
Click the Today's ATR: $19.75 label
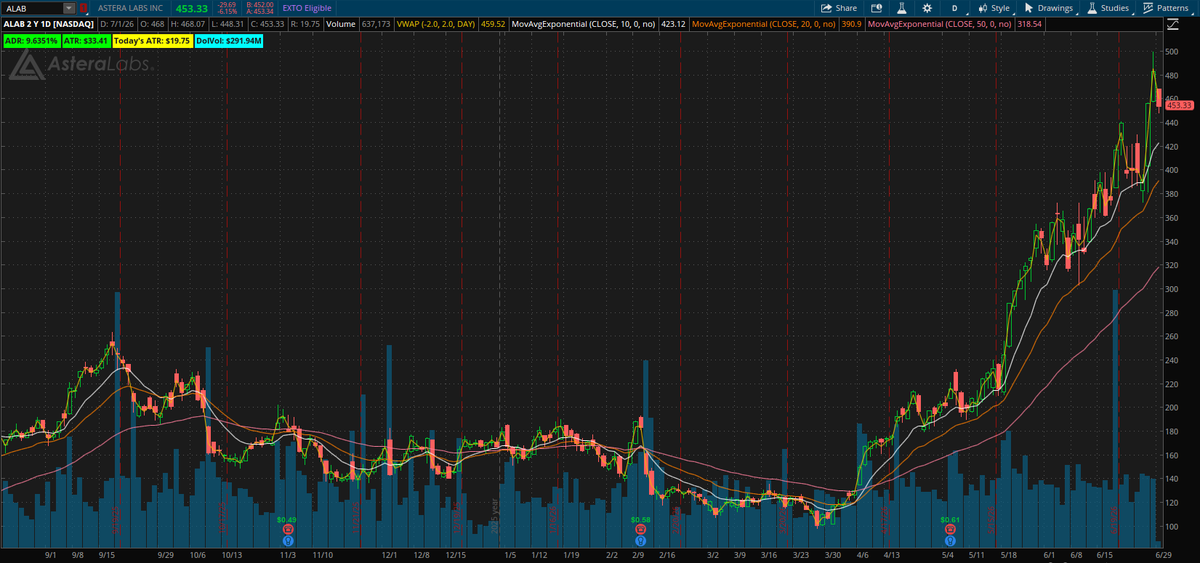pyautogui.click(x=153, y=41)
